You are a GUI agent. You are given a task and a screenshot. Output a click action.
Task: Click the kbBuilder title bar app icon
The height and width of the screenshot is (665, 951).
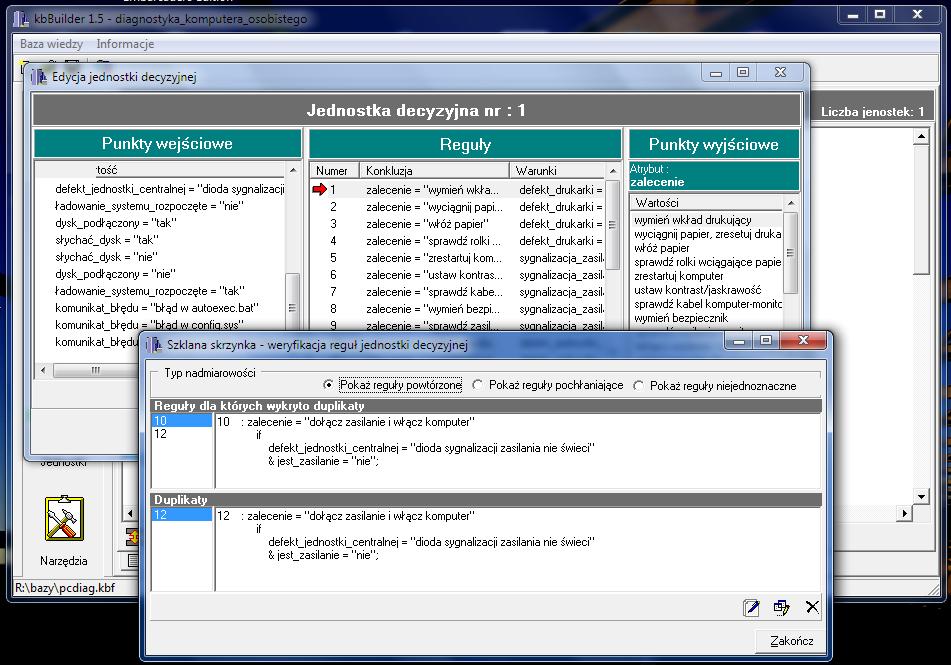click(x=21, y=19)
